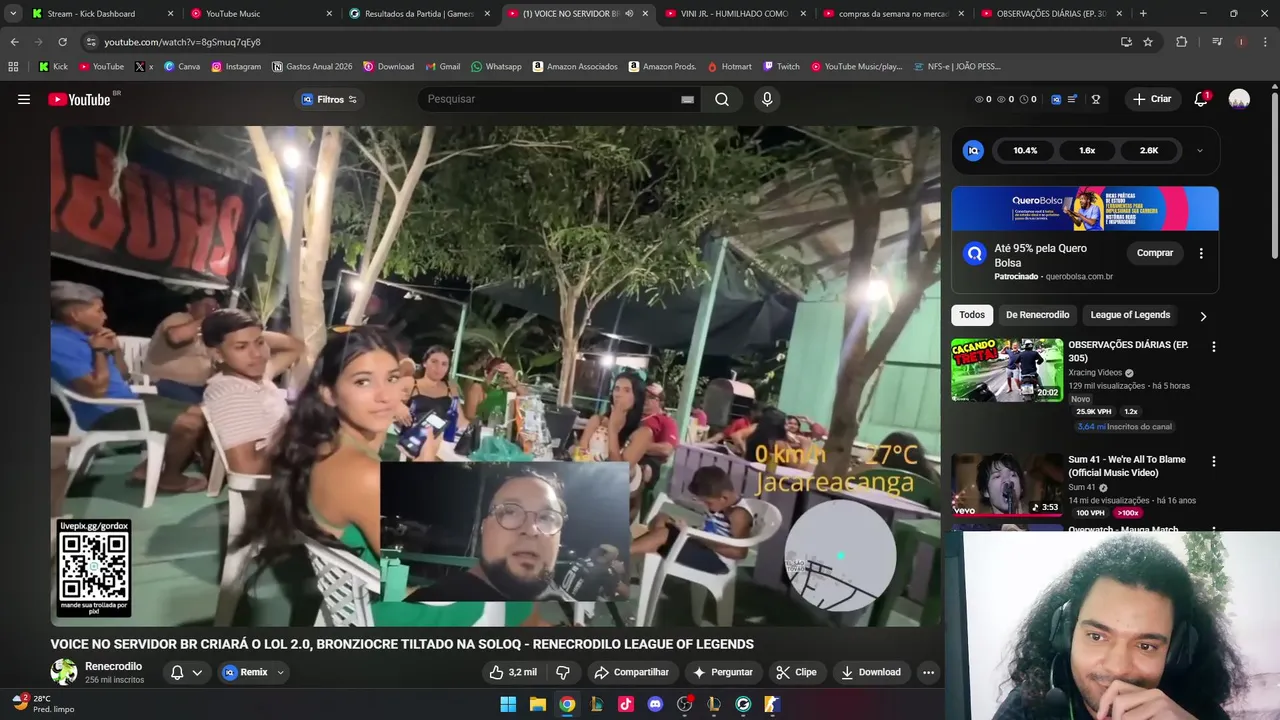Click the blue vidIQ logo in header

(1056, 99)
